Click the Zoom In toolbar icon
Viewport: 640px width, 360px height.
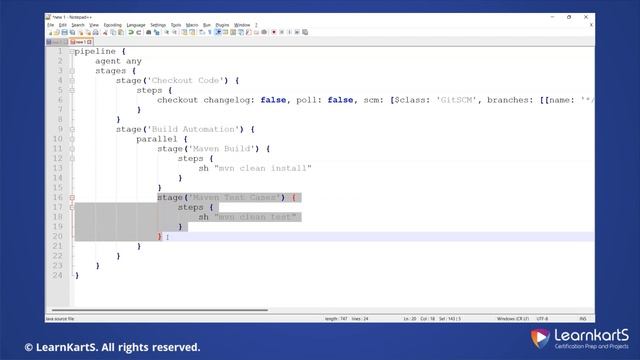pos(167,32)
